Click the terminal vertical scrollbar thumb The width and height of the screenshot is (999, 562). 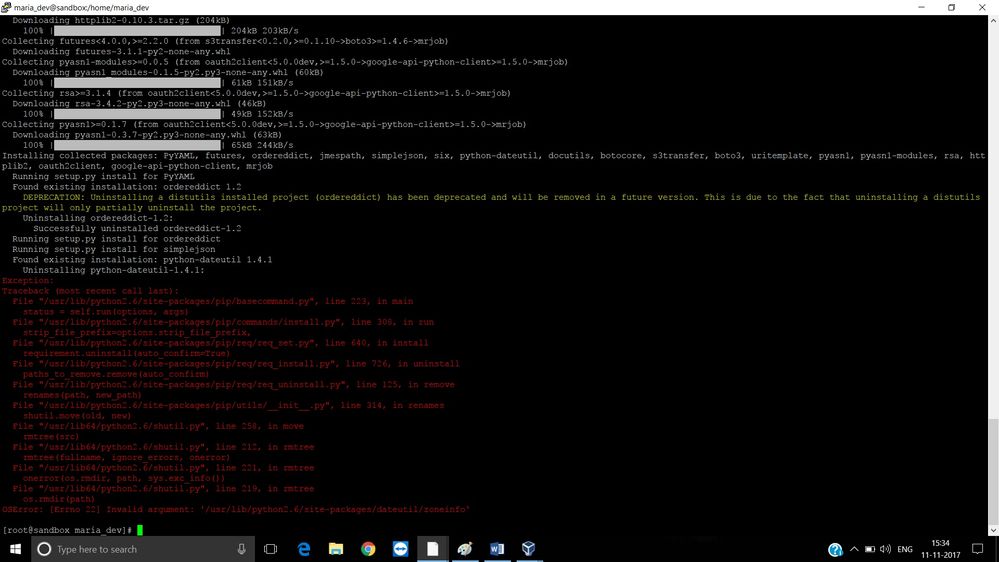pos(993,472)
